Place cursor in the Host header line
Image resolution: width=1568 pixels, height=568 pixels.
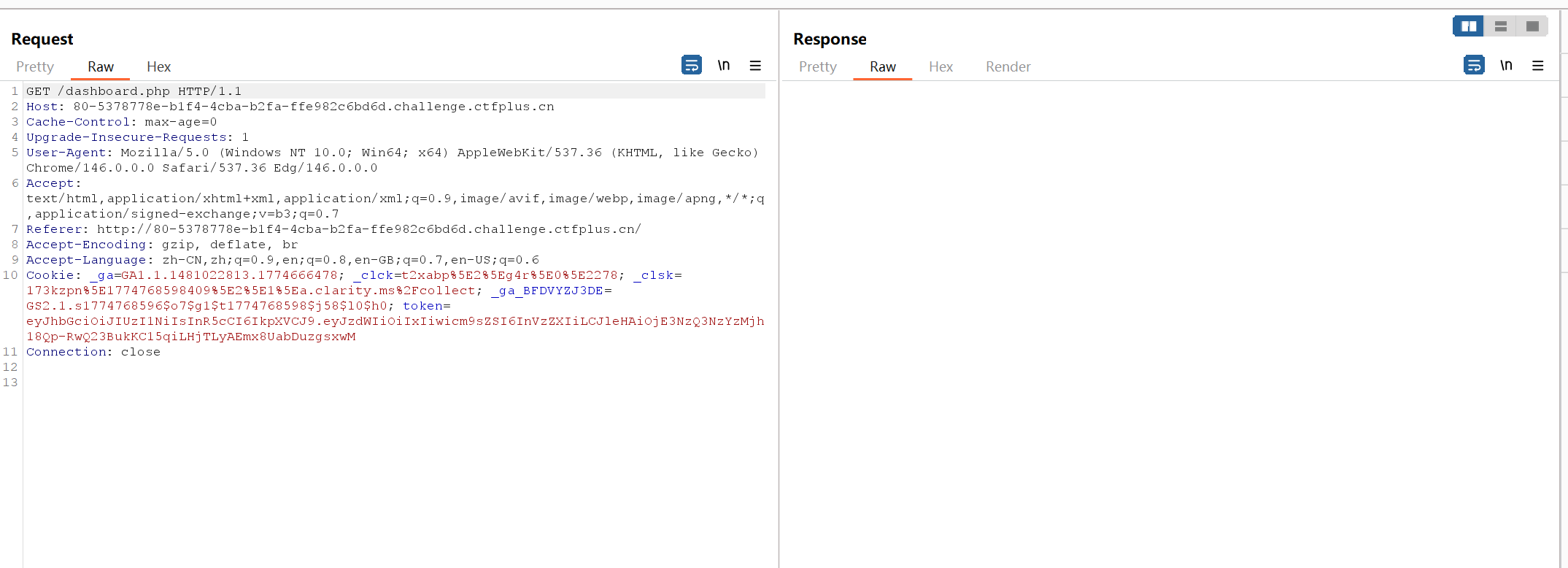292,107
